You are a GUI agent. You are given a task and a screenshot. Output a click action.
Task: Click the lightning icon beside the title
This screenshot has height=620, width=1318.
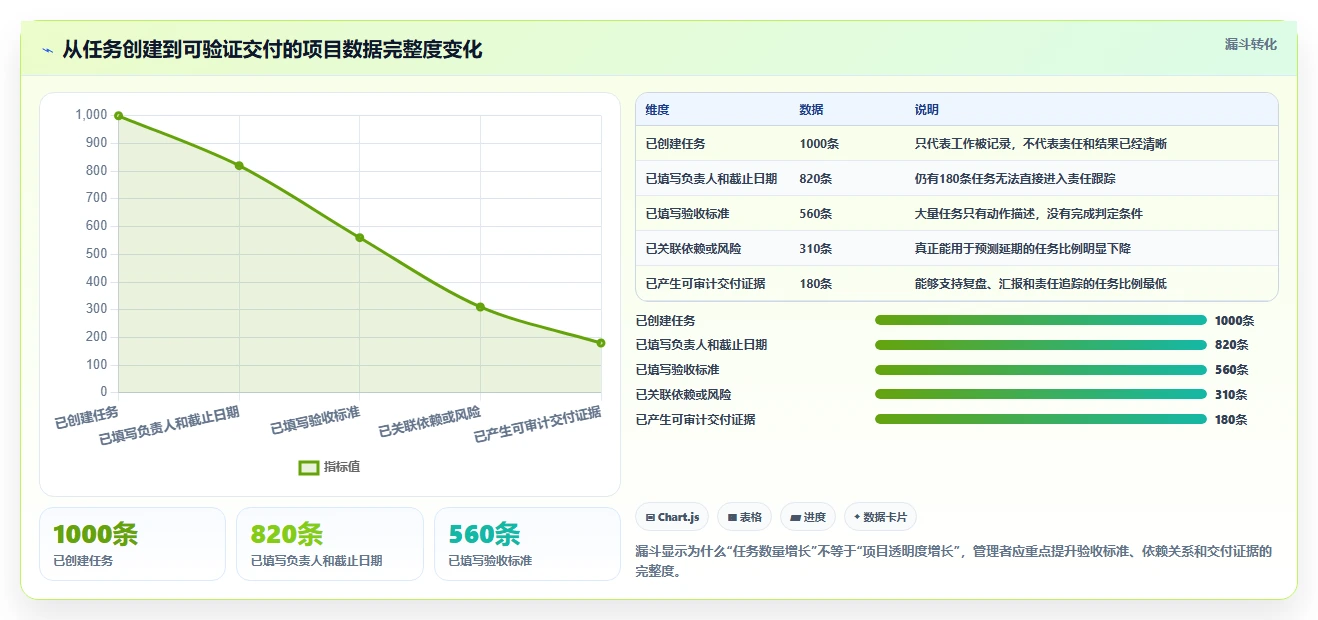tap(48, 50)
